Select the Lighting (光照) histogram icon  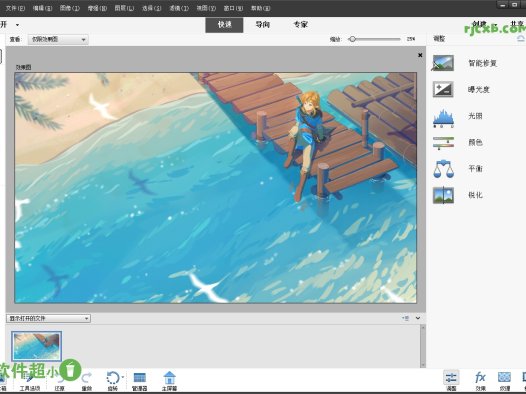coord(443,118)
